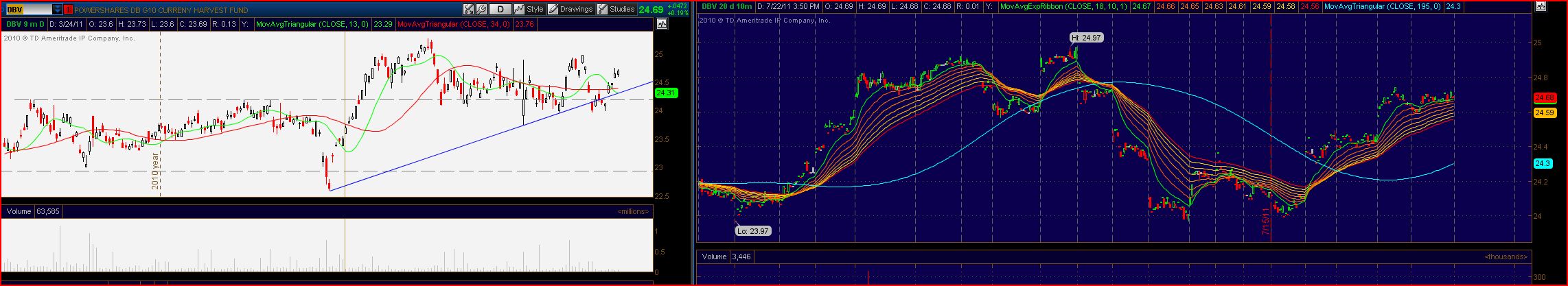Click the expand chart arrows icon
The height and width of the screenshot is (286, 1568).
point(468,10)
